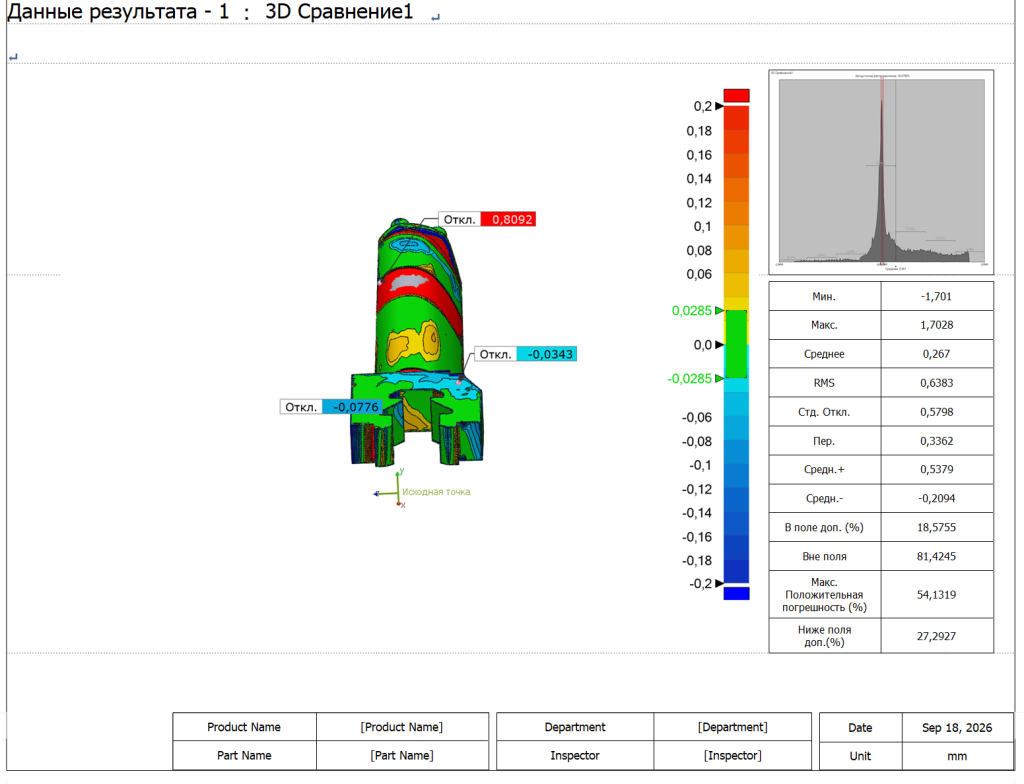The height and width of the screenshot is (784, 1024).
Task: Click the "Мин." value -1,701
Action: pyautogui.click(x=936, y=297)
